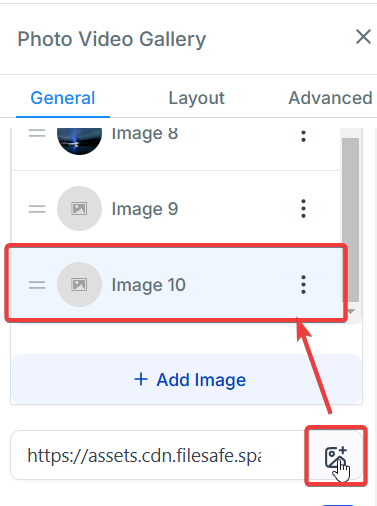Click the Image 10 placeholder thumbnail
This screenshot has width=377, height=506.
tap(79, 285)
